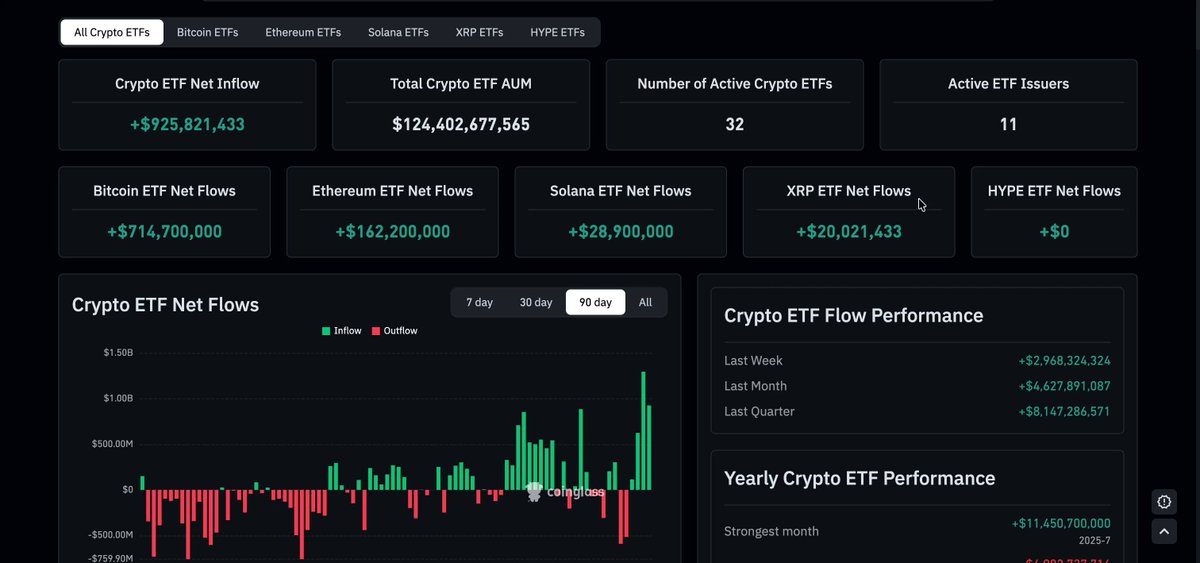
Task: Click the +$162,200,000 Ethereum flow value
Action: tap(393, 232)
